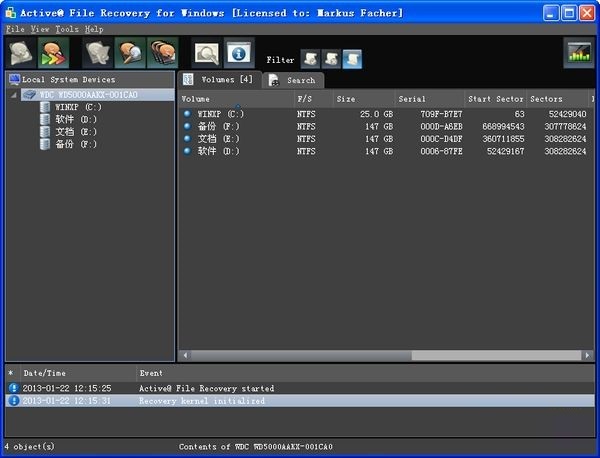Select the 文档 (E:) row in volume list
This screenshot has width=600, height=458.
(386, 139)
